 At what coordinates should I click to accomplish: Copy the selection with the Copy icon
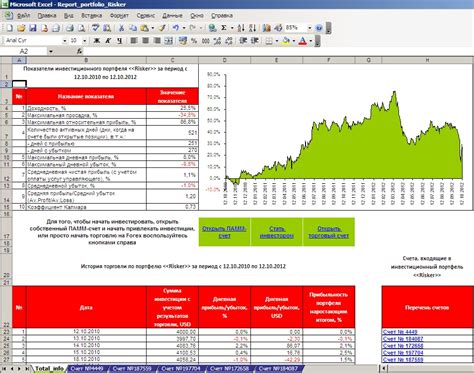click(x=133, y=28)
